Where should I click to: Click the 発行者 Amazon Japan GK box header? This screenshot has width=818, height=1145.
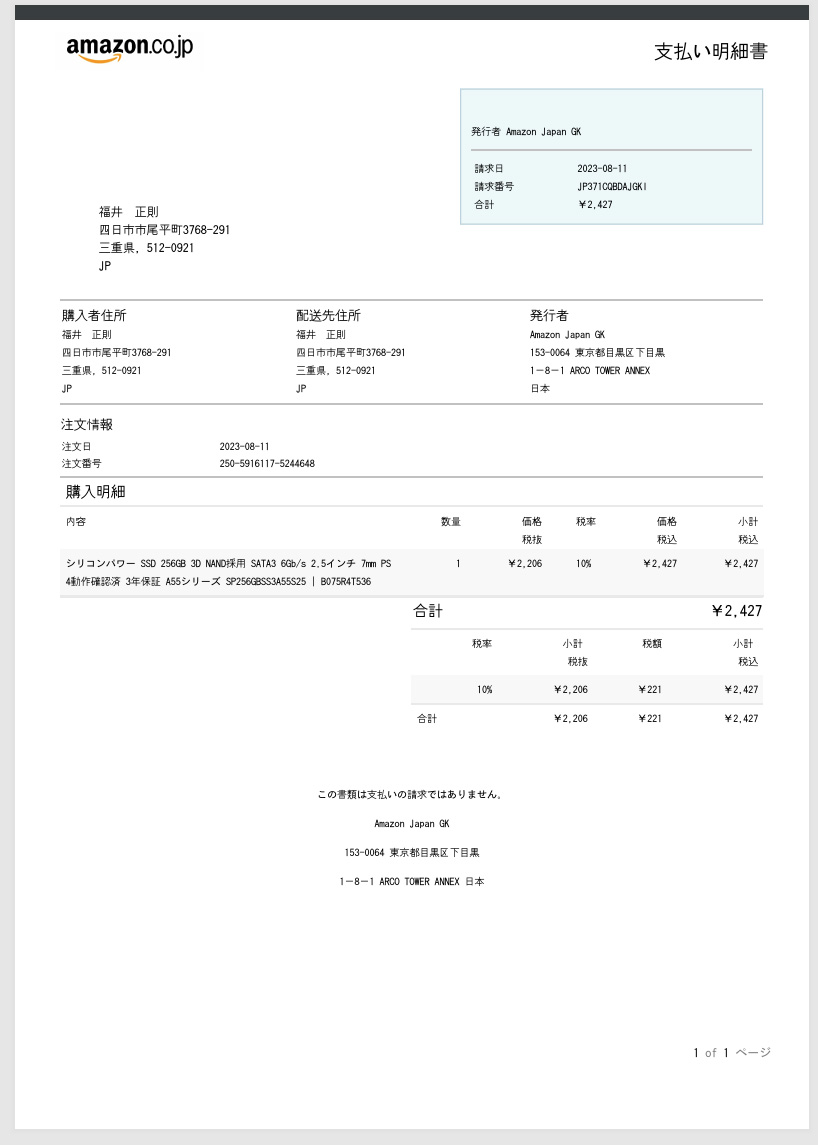click(x=526, y=131)
